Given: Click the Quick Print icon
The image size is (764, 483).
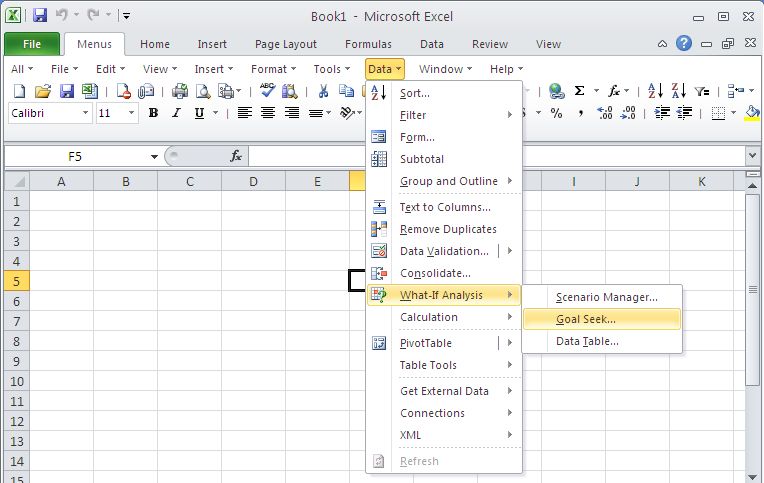Looking at the screenshot, I should 180,91.
